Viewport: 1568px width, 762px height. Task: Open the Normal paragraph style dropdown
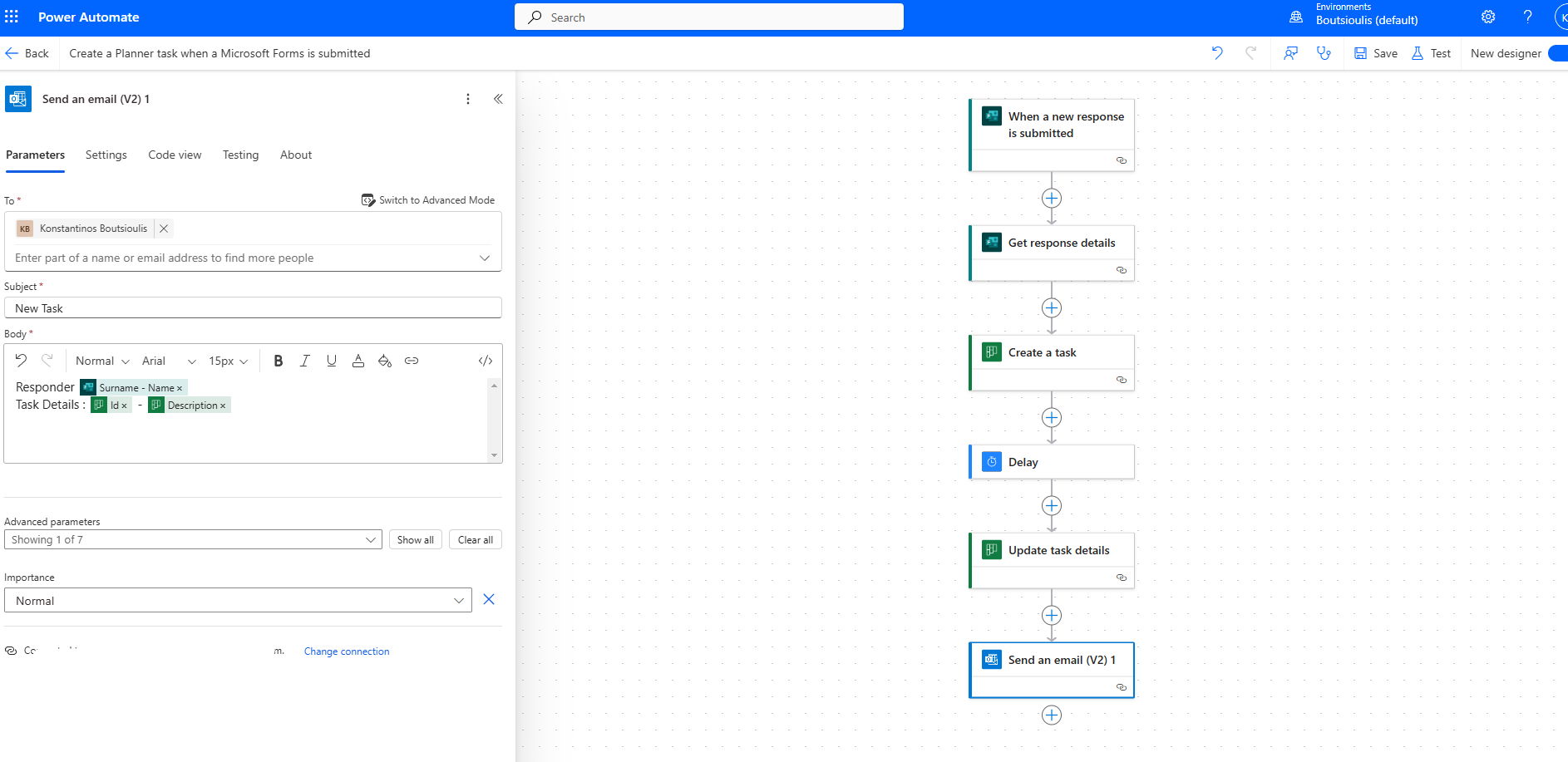click(x=102, y=361)
